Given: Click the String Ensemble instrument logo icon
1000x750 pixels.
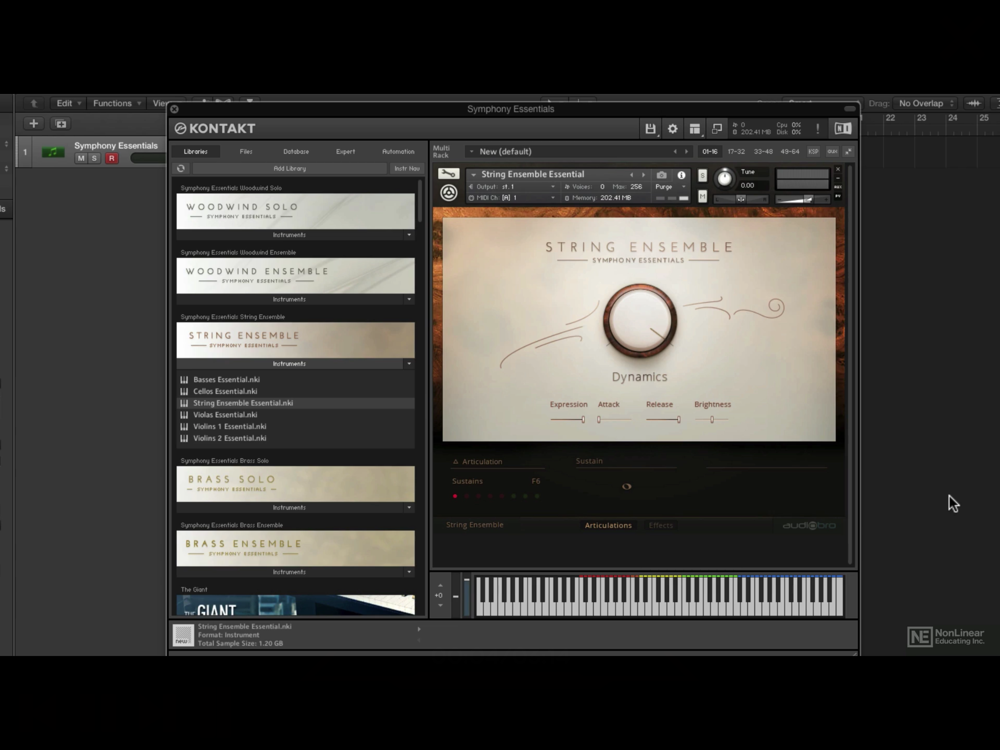Looking at the screenshot, I should point(448,193).
